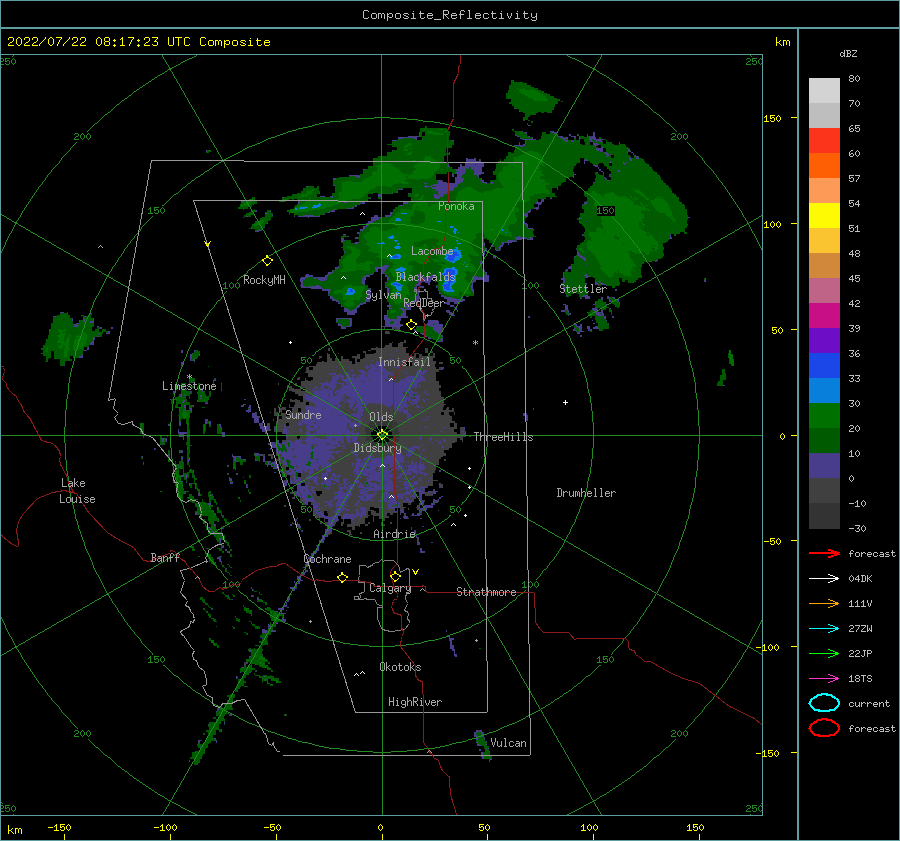Click the Olds city label
The width and height of the screenshot is (900, 841).
click(x=381, y=417)
